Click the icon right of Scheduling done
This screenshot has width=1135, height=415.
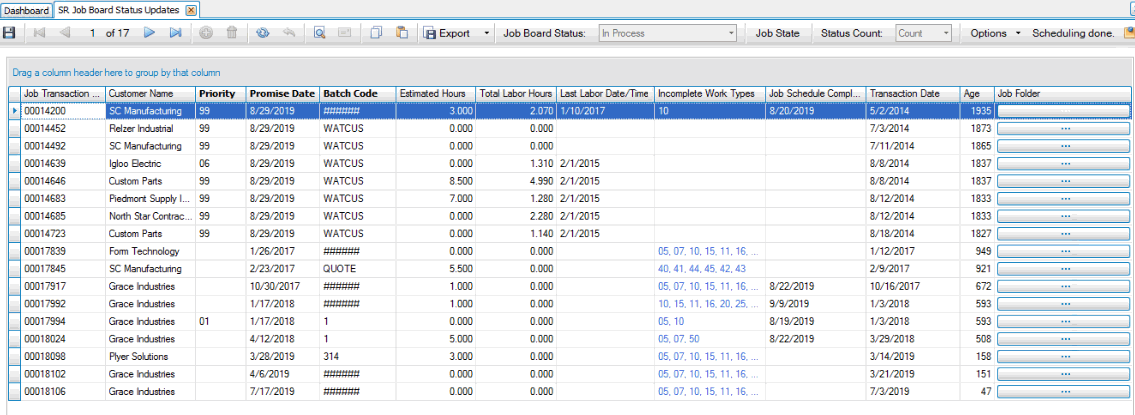point(1129,33)
